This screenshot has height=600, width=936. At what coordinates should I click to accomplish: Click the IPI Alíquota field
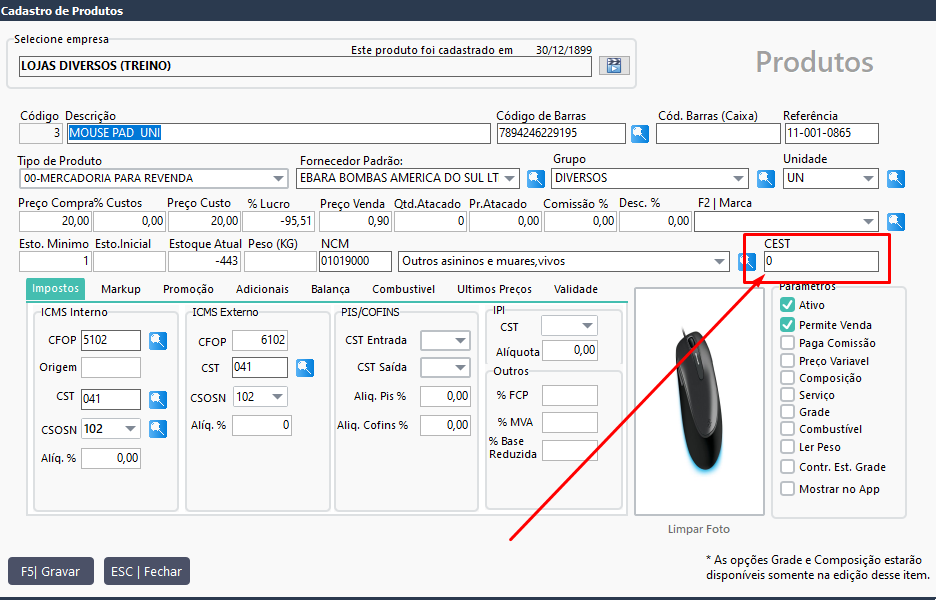(x=569, y=350)
